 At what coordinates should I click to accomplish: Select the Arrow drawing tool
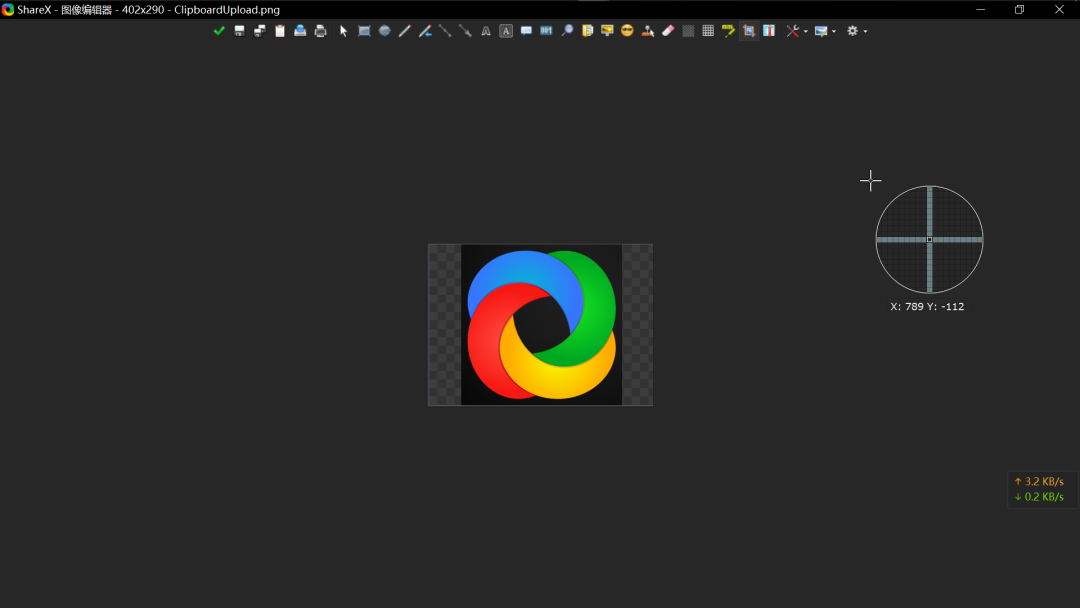point(466,31)
